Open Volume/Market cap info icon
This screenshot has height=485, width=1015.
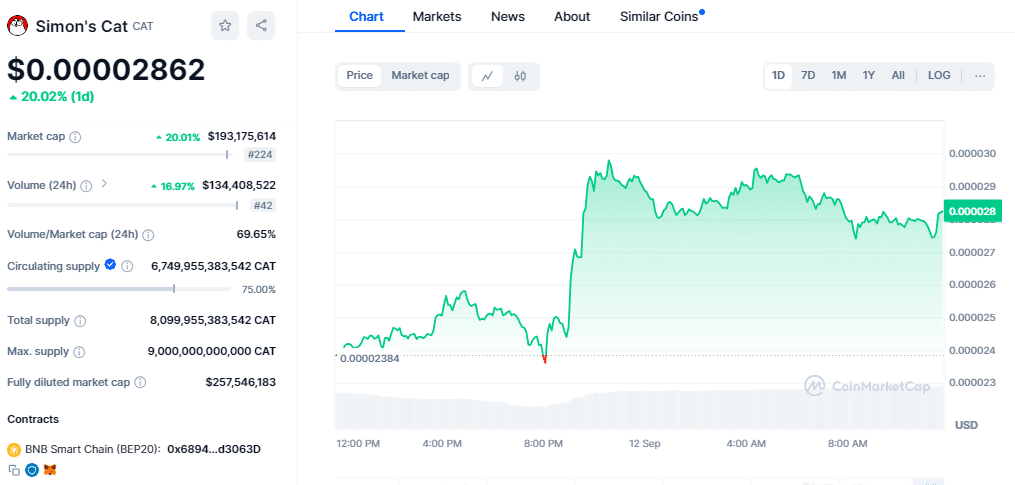coord(148,234)
